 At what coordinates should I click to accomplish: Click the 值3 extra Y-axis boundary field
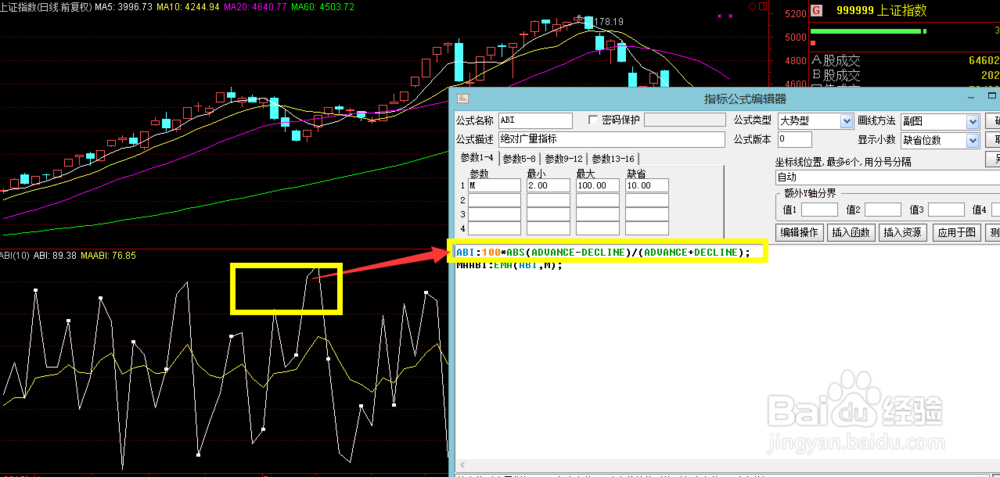(946, 210)
